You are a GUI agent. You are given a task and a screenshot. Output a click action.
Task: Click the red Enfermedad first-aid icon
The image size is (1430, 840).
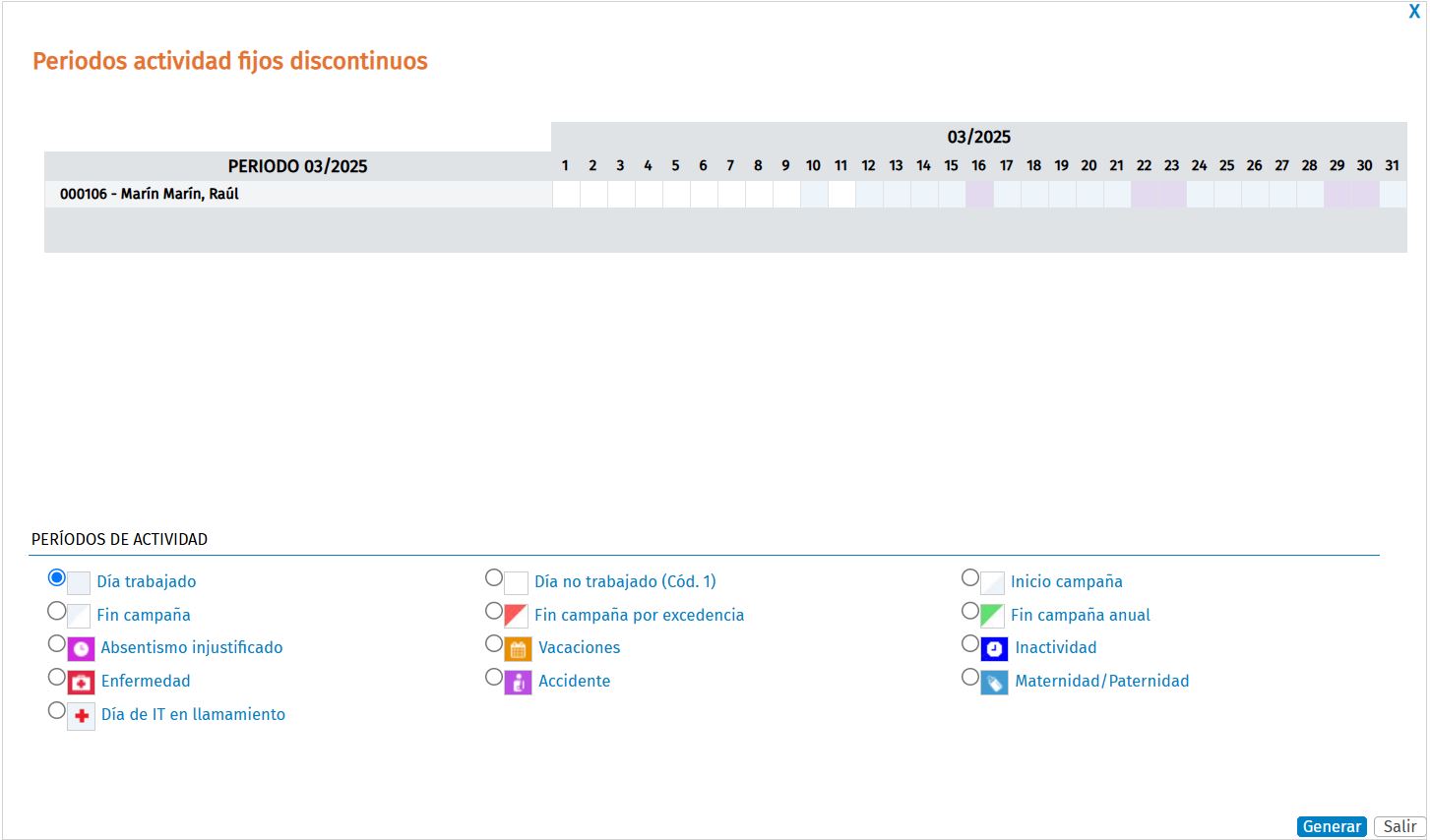(81, 682)
